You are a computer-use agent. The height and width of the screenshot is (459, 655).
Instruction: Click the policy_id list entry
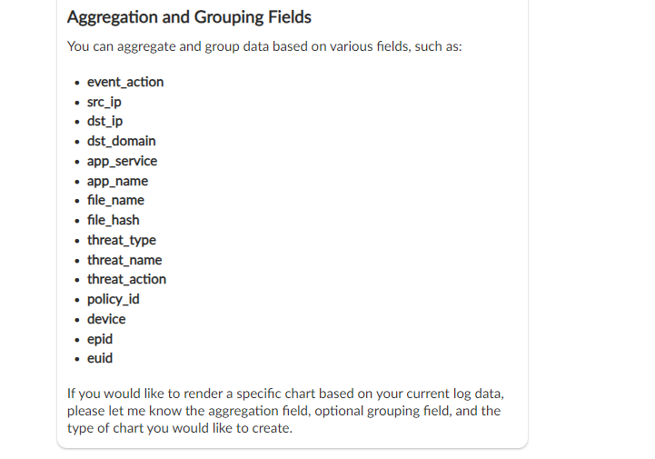pos(112,299)
